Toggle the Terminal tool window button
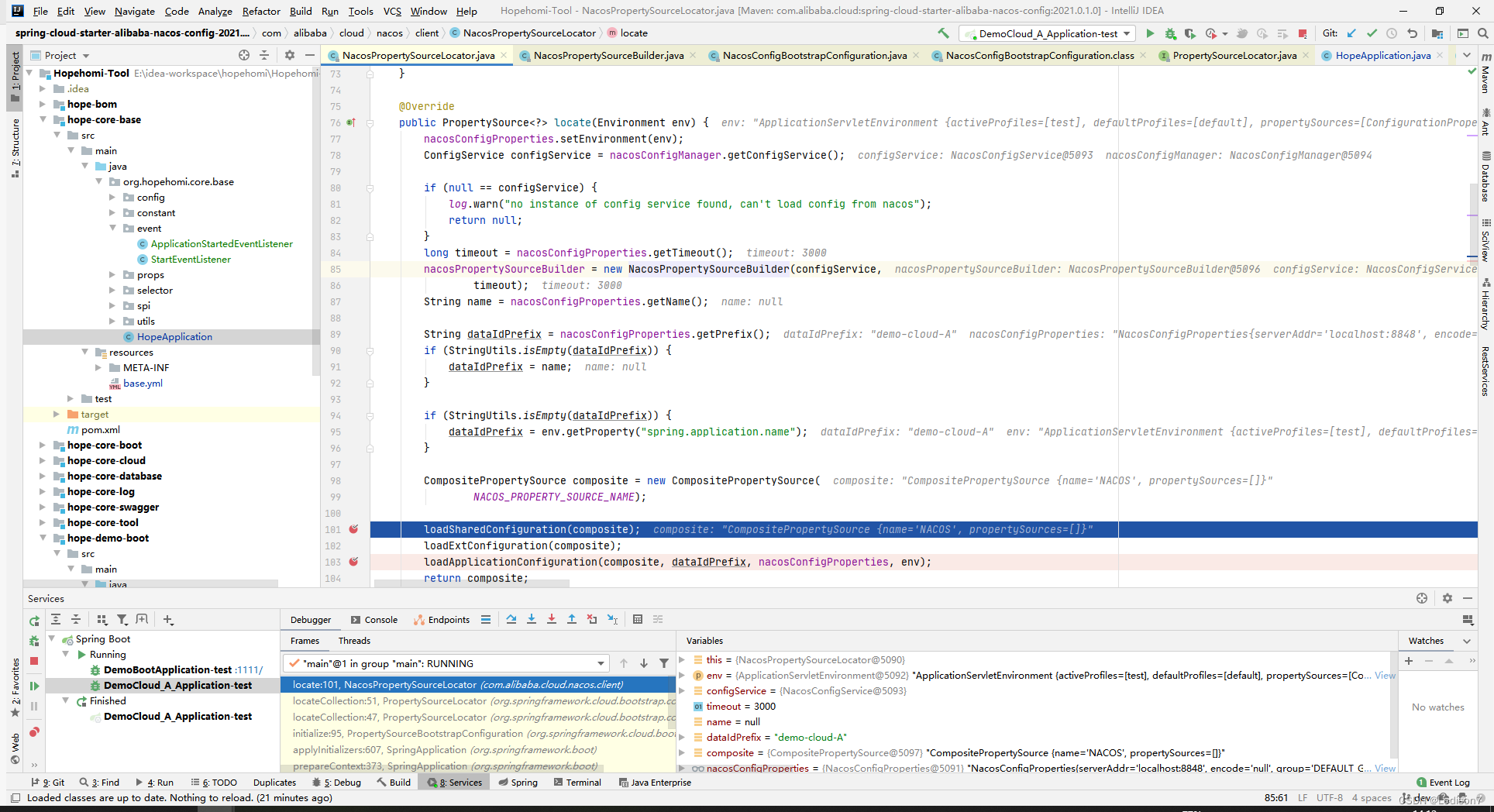Image resolution: width=1494 pixels, height=812 pixels. [x=577, y=783]
